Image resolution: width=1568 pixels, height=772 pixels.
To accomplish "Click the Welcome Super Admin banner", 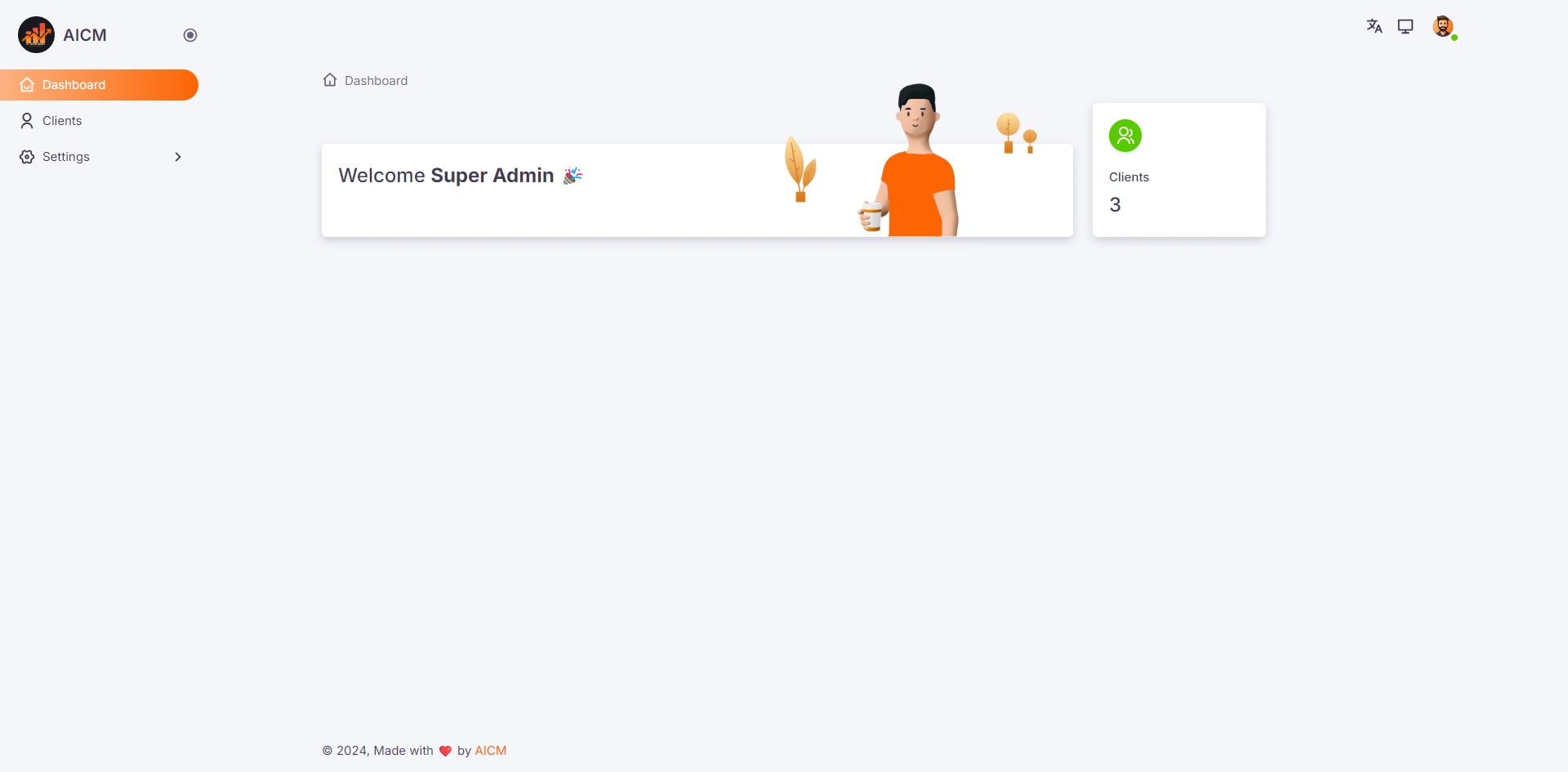I will tap(697, 190).
